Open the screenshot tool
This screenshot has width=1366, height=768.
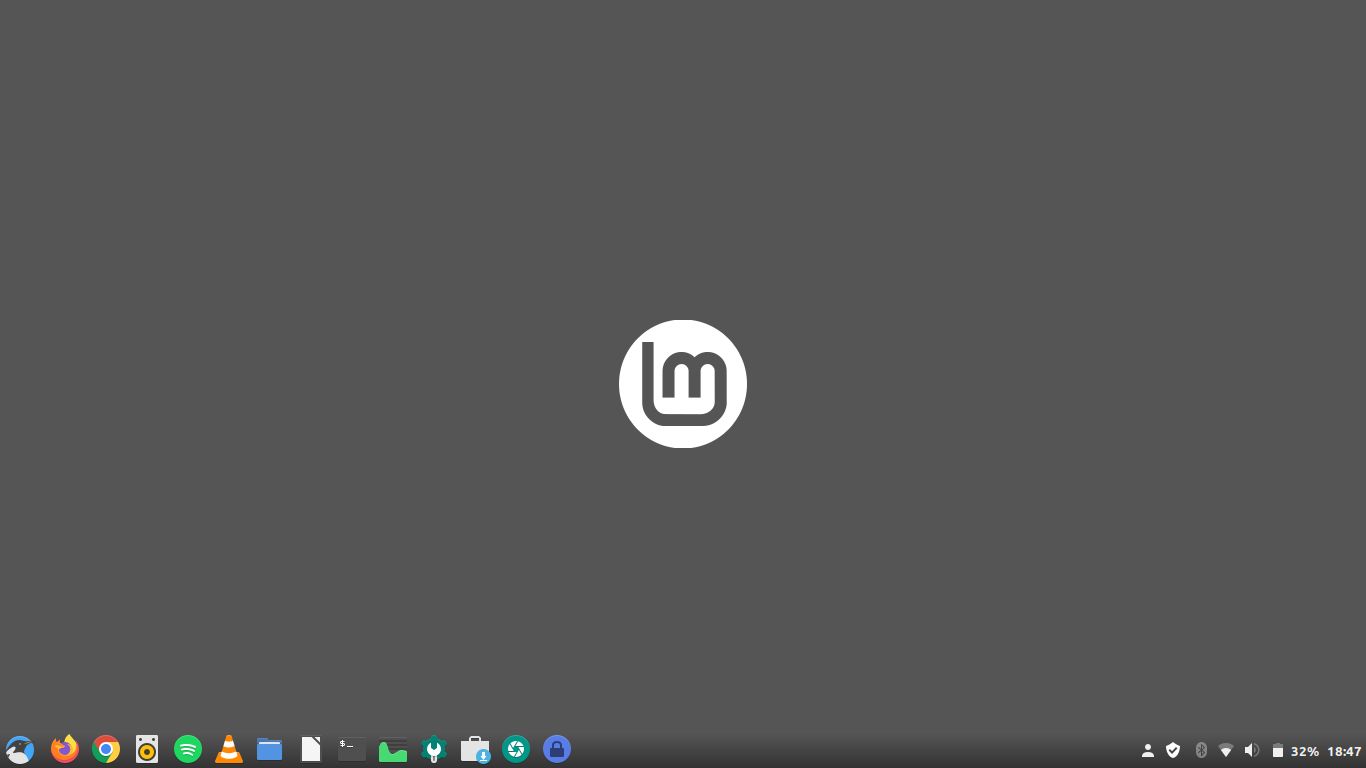coord(515,749)
